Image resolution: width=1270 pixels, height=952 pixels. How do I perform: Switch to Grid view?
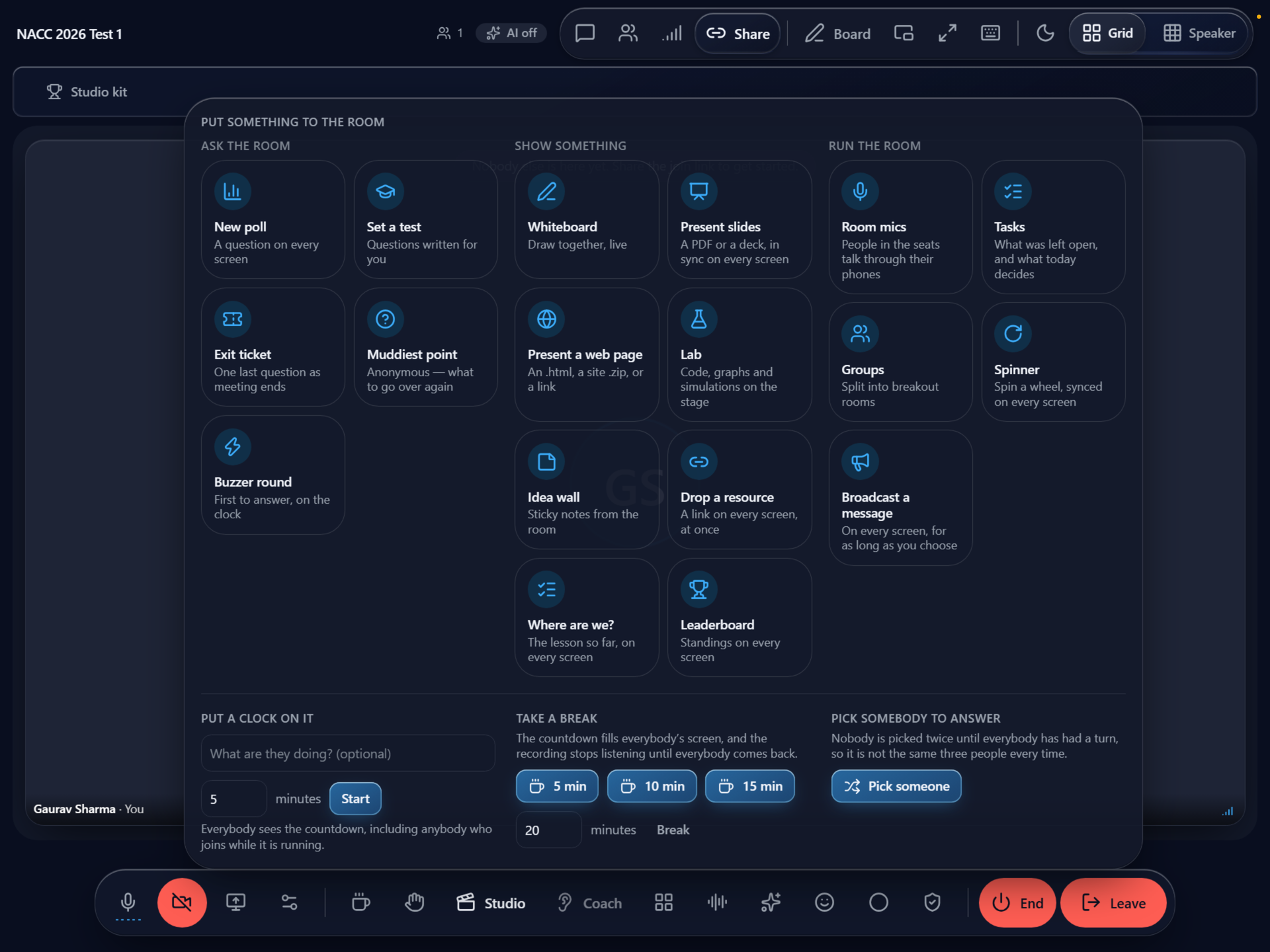[x=1108, y=33]
